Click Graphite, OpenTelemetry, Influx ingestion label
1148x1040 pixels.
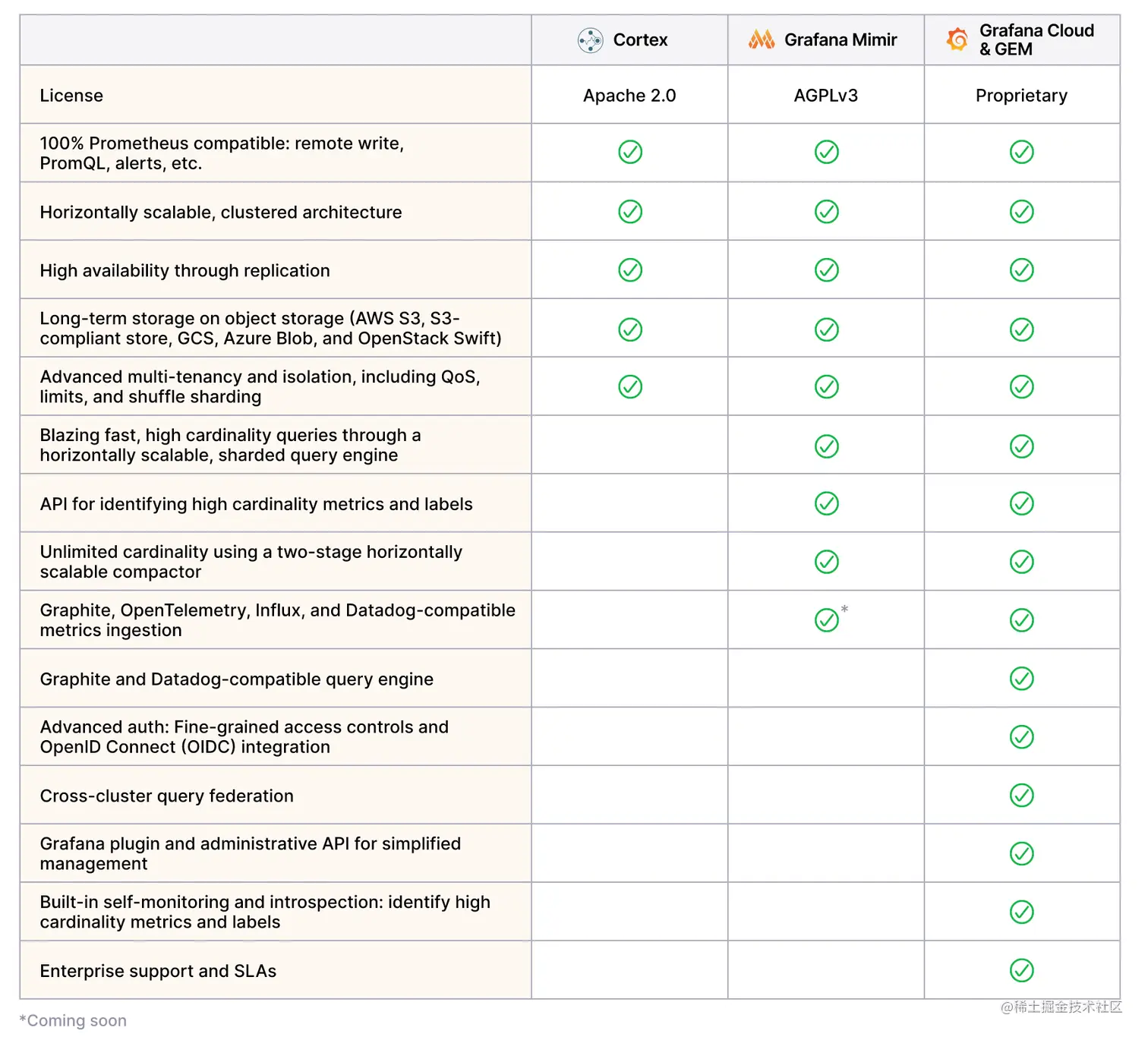(277, 620)
